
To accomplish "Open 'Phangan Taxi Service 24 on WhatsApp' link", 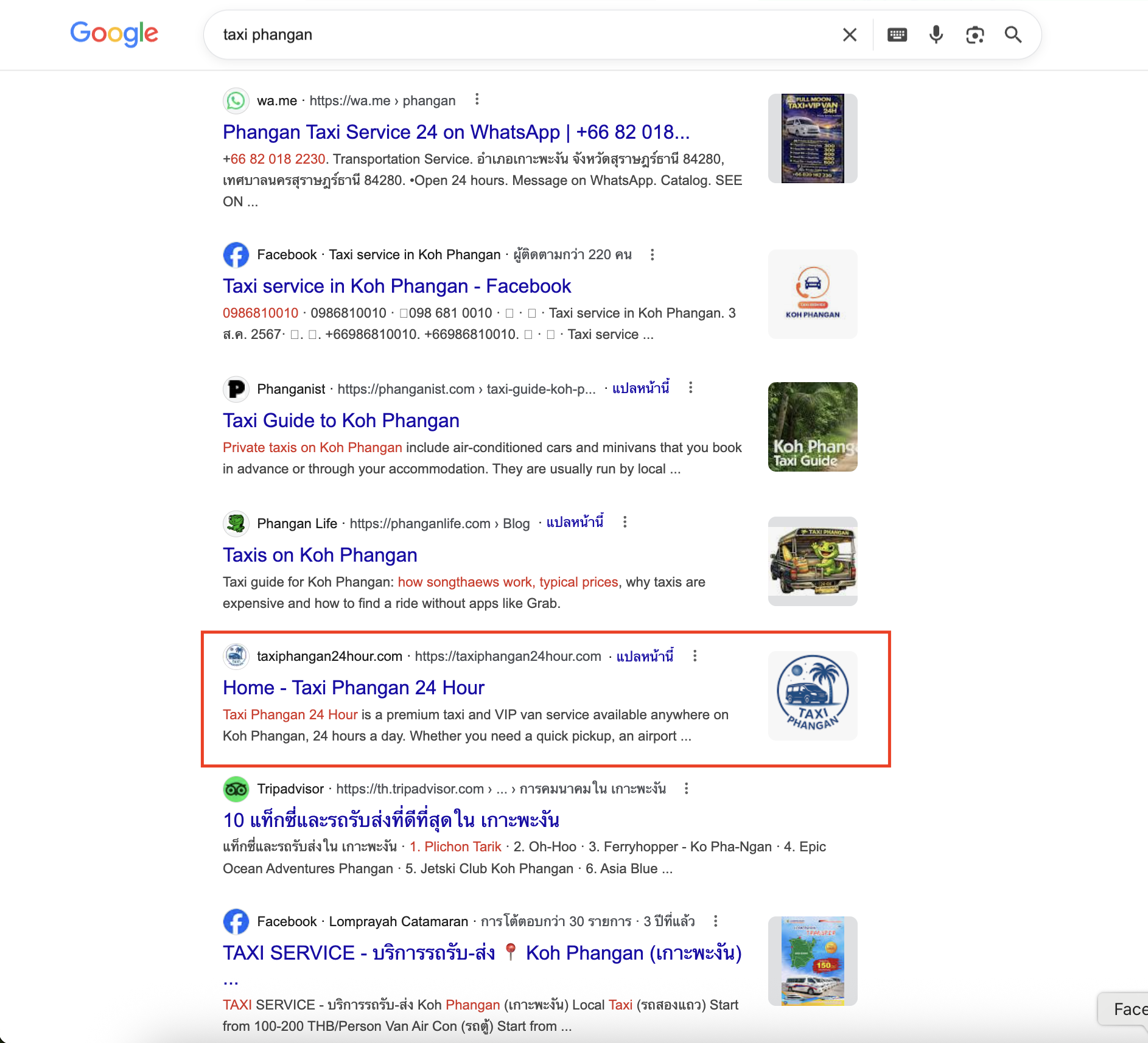I will point(456,132).
